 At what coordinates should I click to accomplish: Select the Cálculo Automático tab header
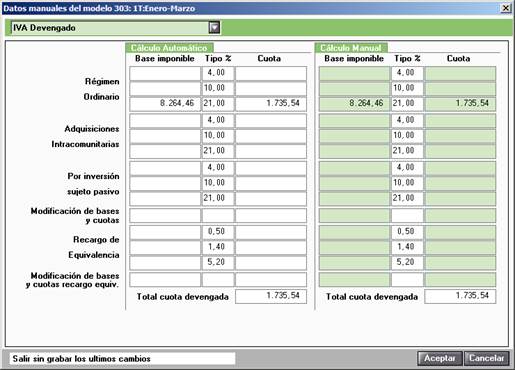click(x=169, y=48)
